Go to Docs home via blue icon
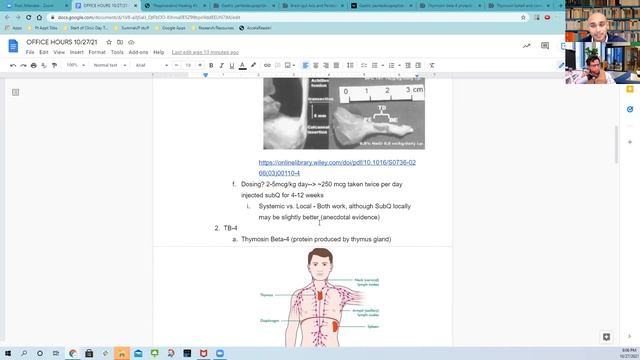 pyautogui.click(x=13, y=46)
